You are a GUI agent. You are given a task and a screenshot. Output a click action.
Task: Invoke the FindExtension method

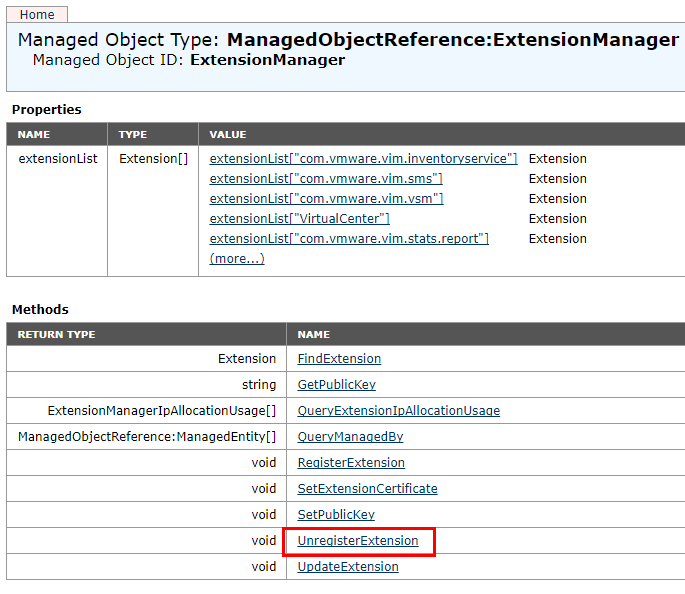pyautogui.click(x=339, y=359)
